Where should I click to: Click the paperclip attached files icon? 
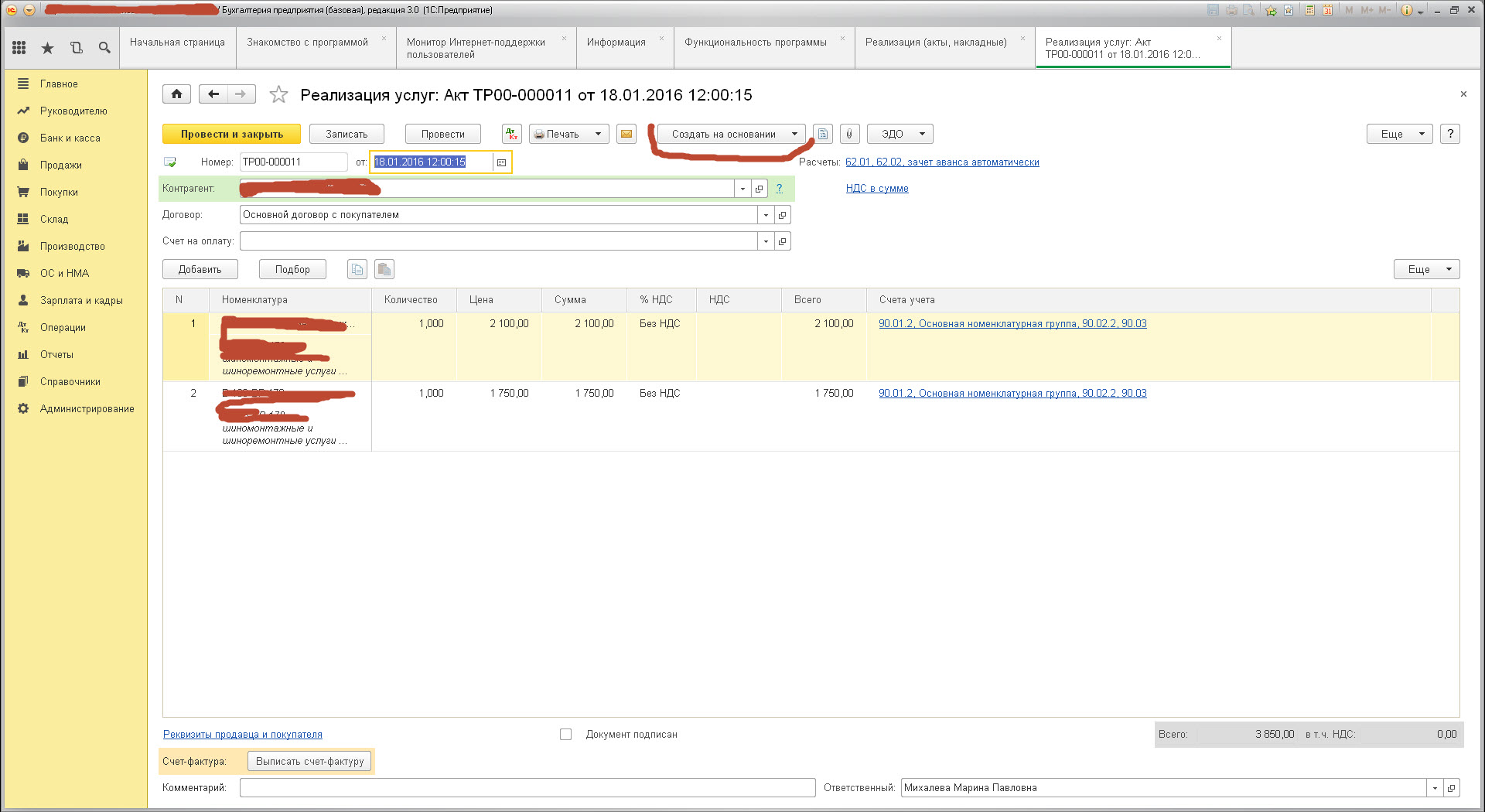tap(849, 134)
